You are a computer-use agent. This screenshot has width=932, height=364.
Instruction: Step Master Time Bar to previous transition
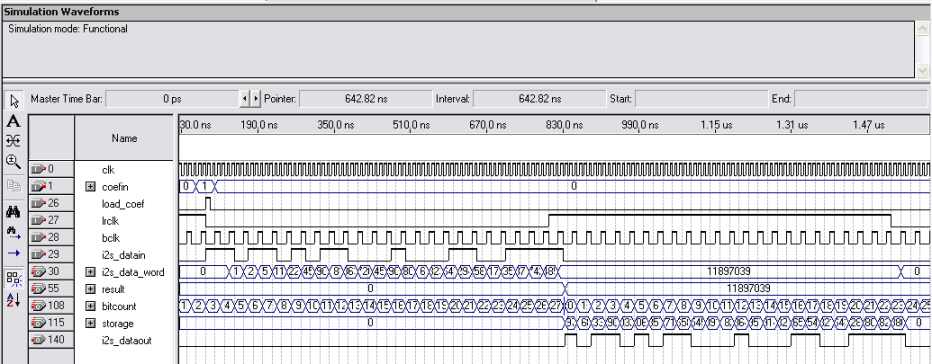[244, 98]
